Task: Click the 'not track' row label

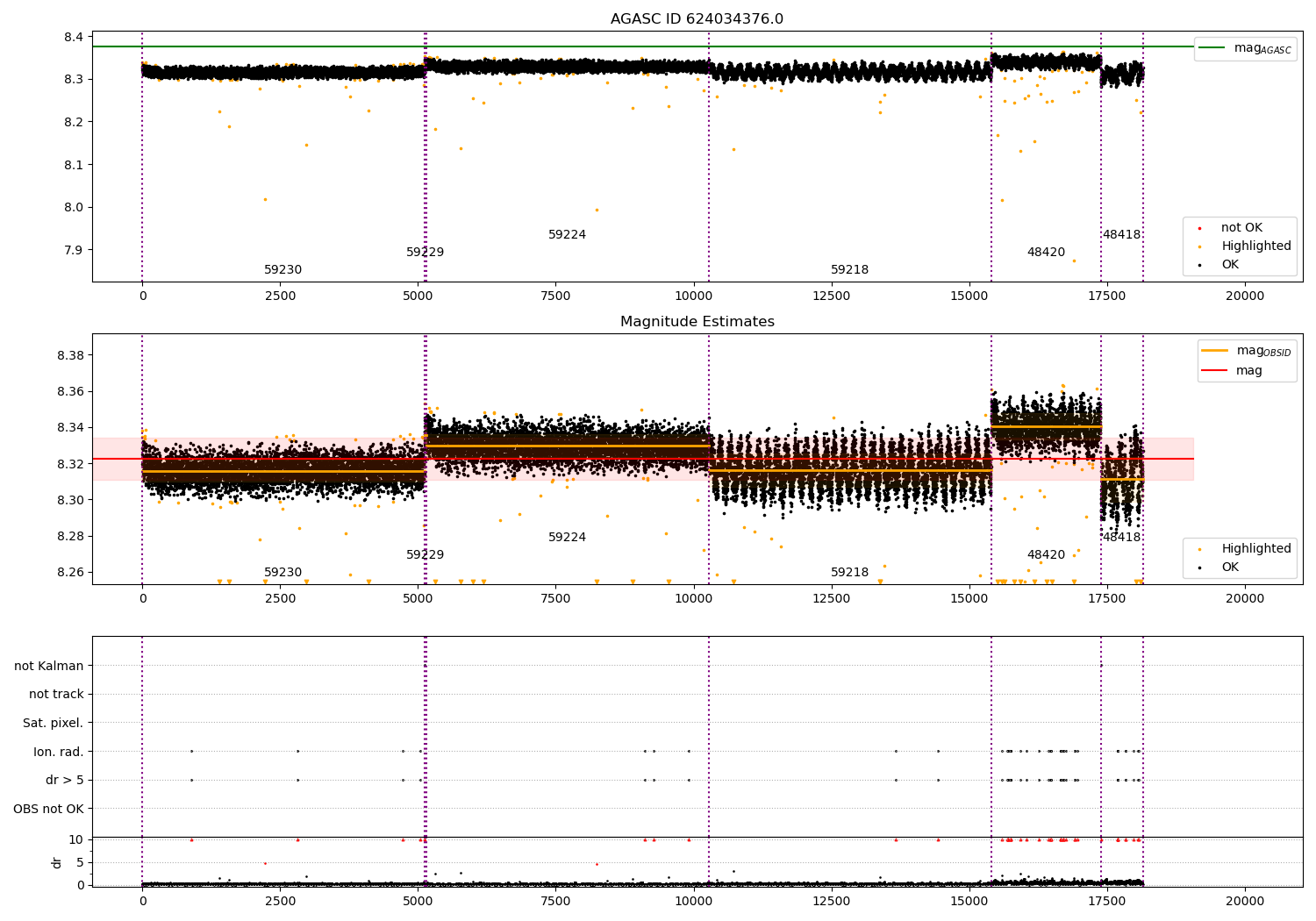Action: [56, 695]
